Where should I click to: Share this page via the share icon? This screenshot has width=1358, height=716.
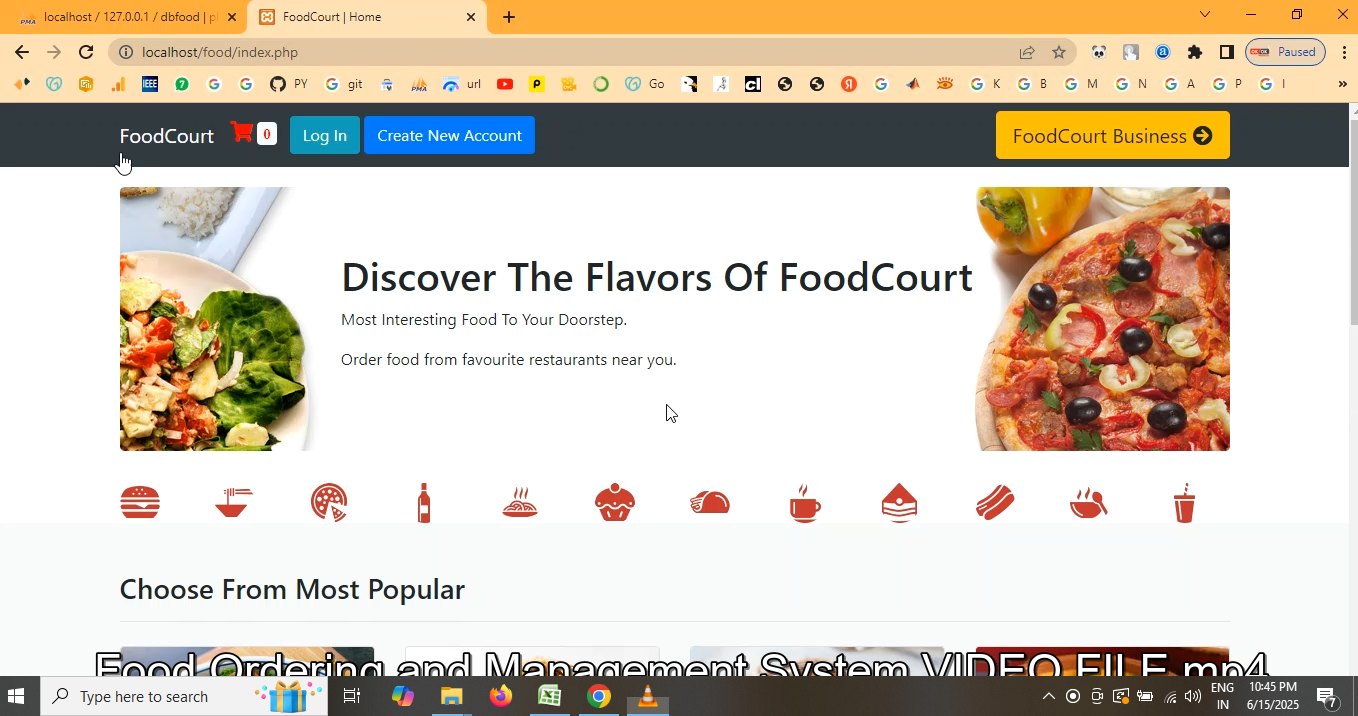[1027, 52]
